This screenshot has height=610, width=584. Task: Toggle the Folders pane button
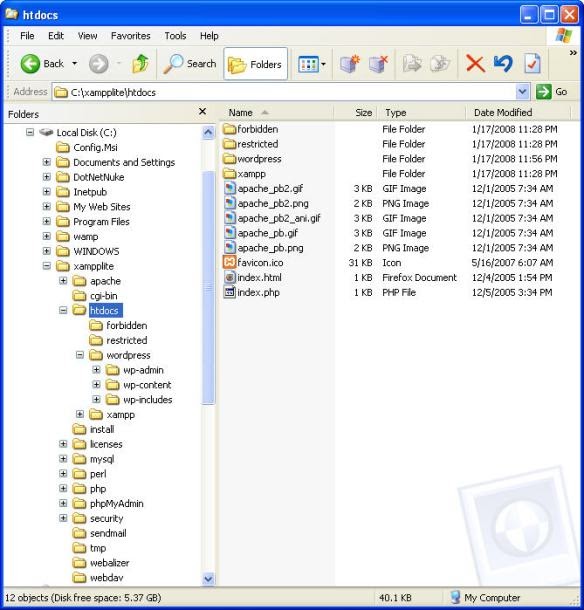[256, 64]
